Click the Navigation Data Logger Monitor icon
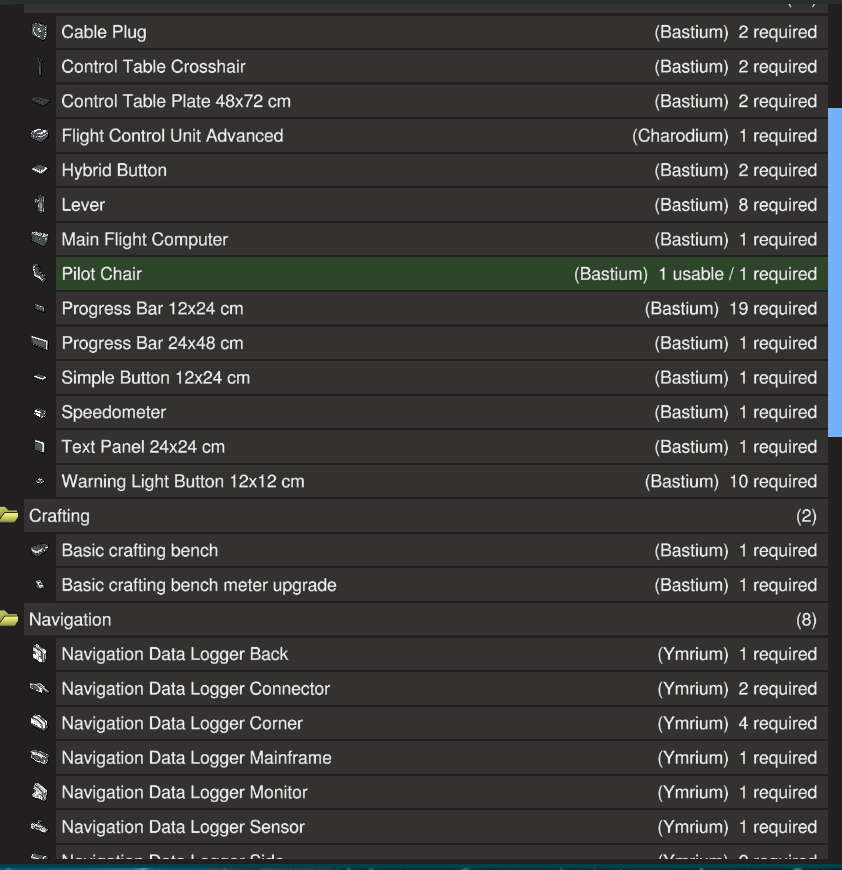Screen dimensions: 842x870 coord(39,793)
